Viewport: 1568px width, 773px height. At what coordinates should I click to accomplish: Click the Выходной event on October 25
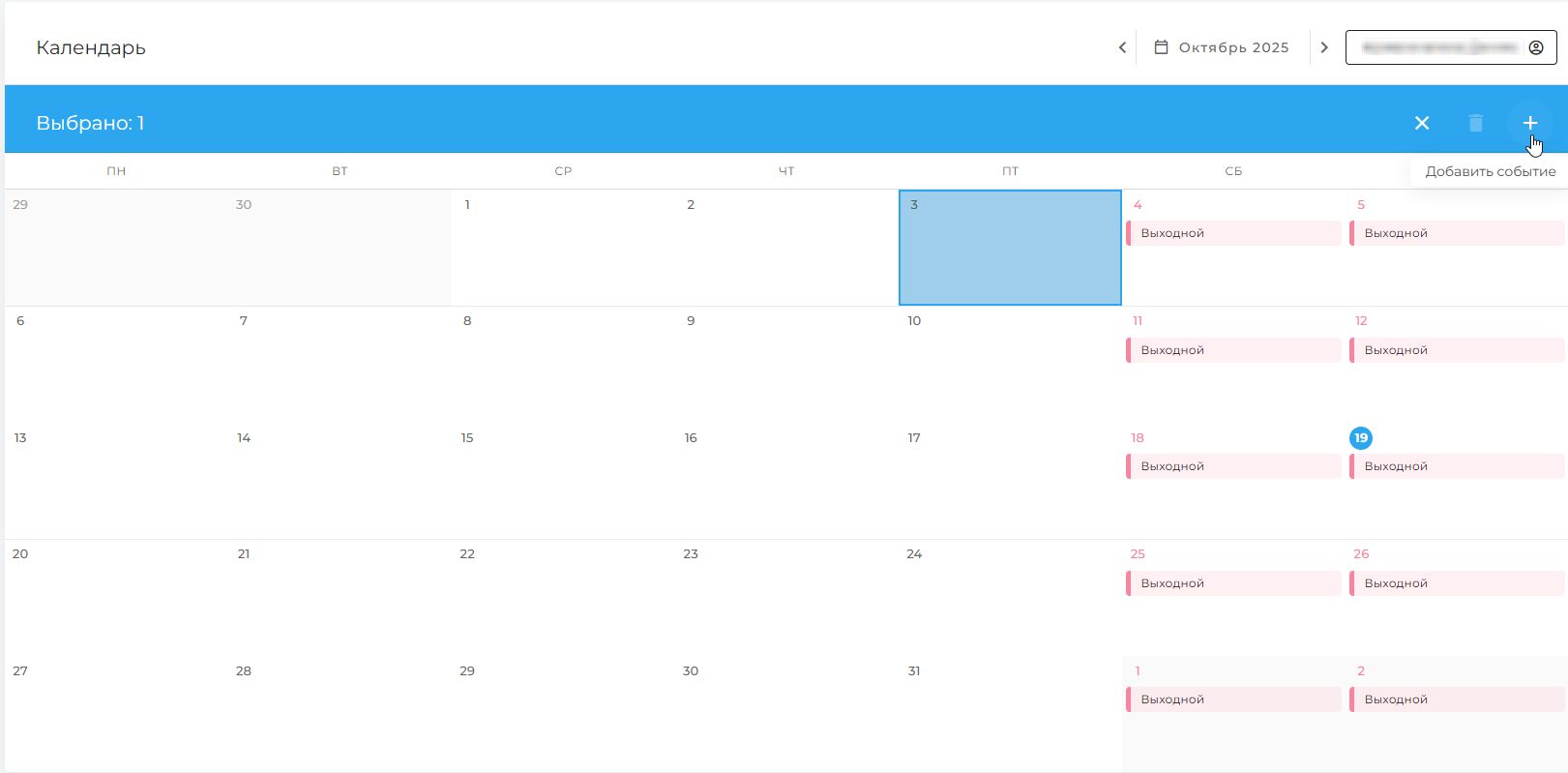(1233, 583)
